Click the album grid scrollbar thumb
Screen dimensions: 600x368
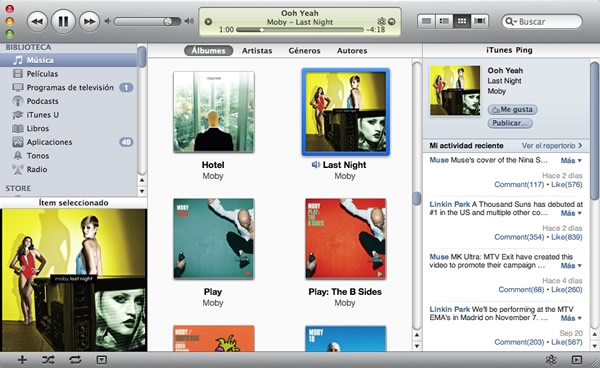pyautogui.click(x=417, y=198)
